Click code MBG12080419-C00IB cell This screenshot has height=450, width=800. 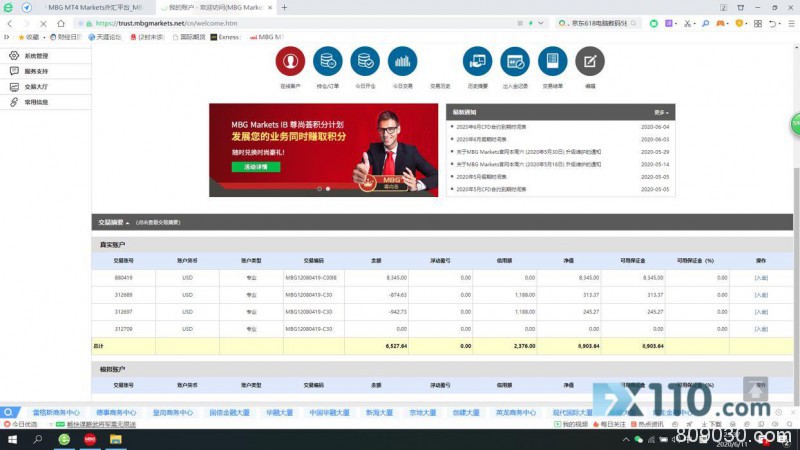pyautogui.click(x=313, y=278)
